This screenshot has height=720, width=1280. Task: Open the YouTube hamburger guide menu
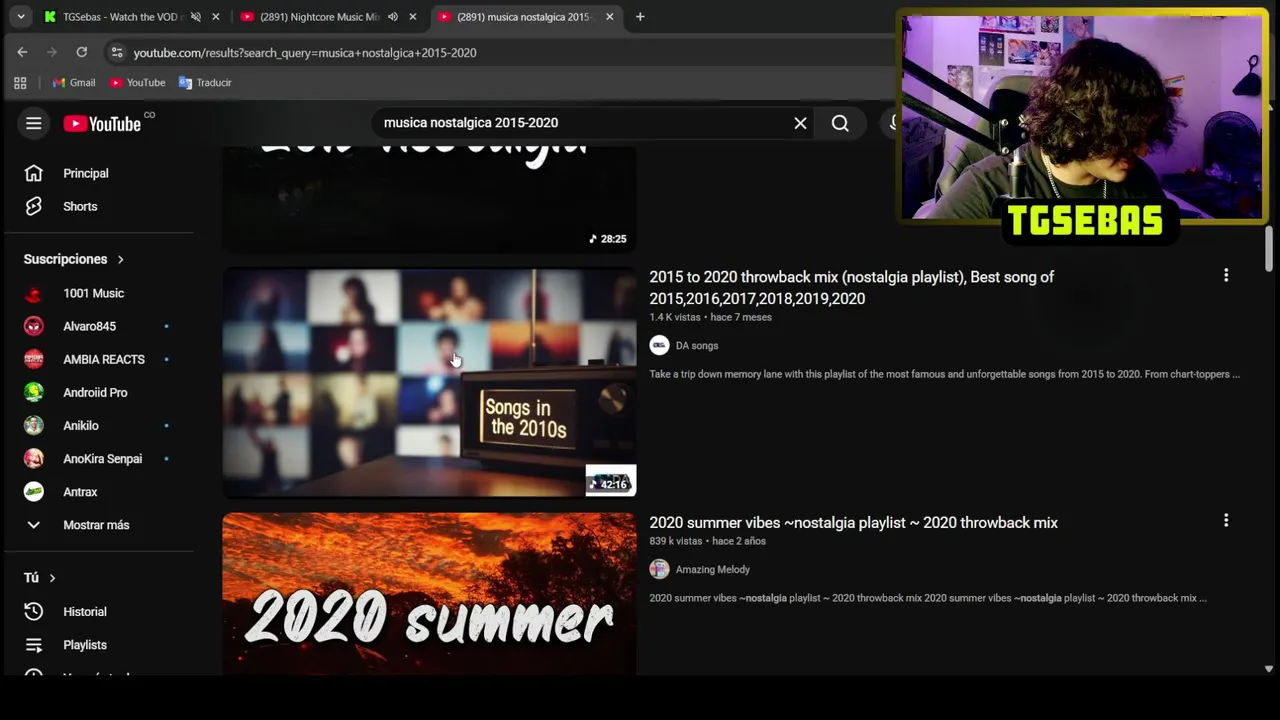[x=33, y=123]
